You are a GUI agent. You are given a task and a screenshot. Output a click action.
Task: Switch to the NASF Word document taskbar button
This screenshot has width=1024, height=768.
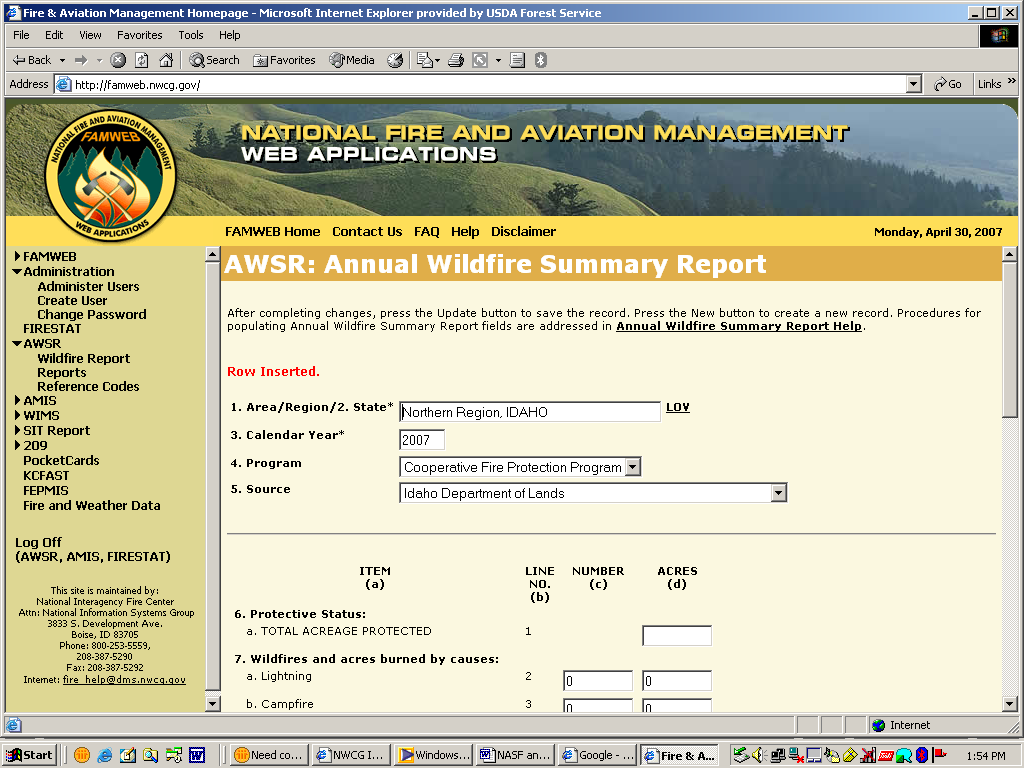[x=515, y=755]
